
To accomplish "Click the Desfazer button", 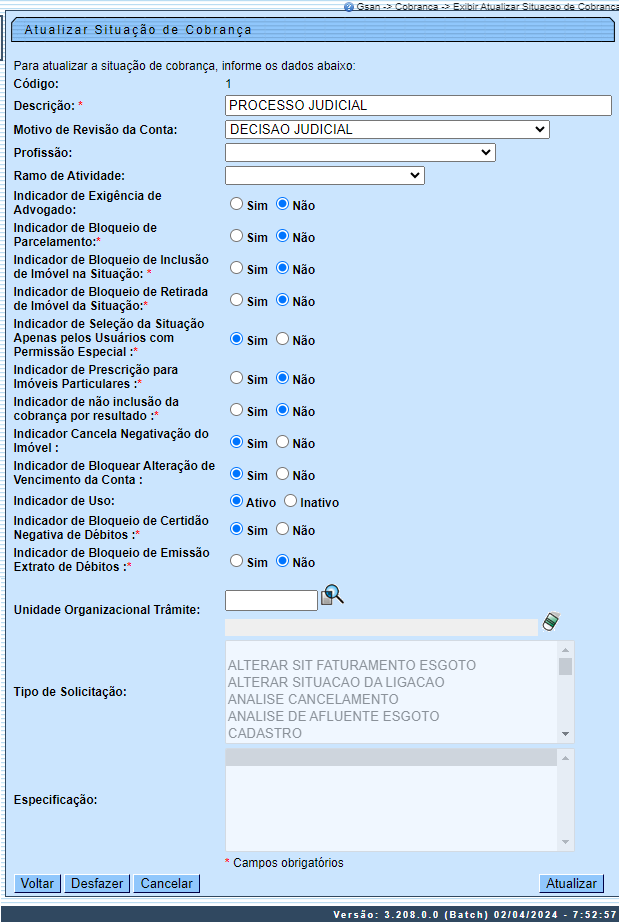I will tap(97, 883).
